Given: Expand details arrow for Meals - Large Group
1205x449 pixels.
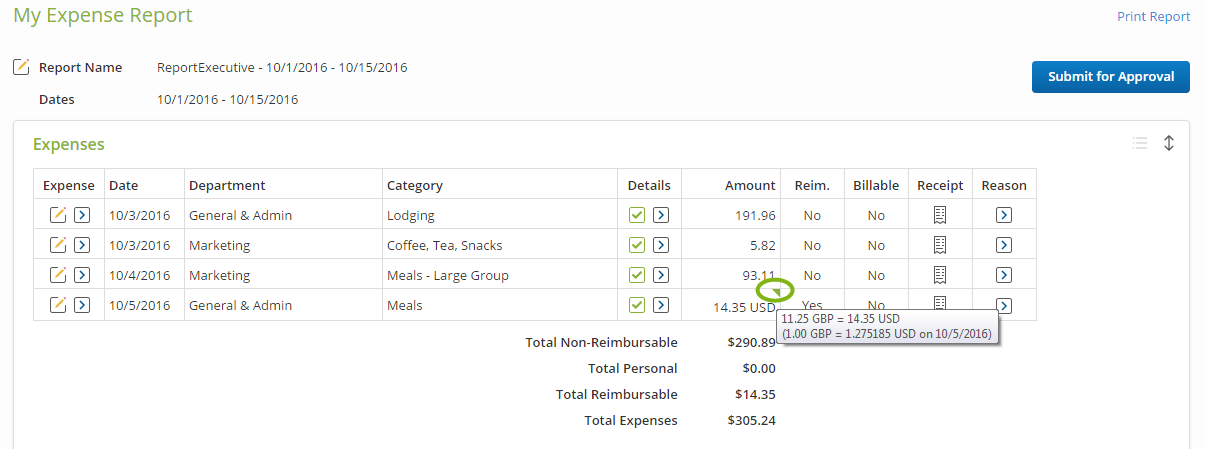Looking at the screenshot, I should click(661, 275).
